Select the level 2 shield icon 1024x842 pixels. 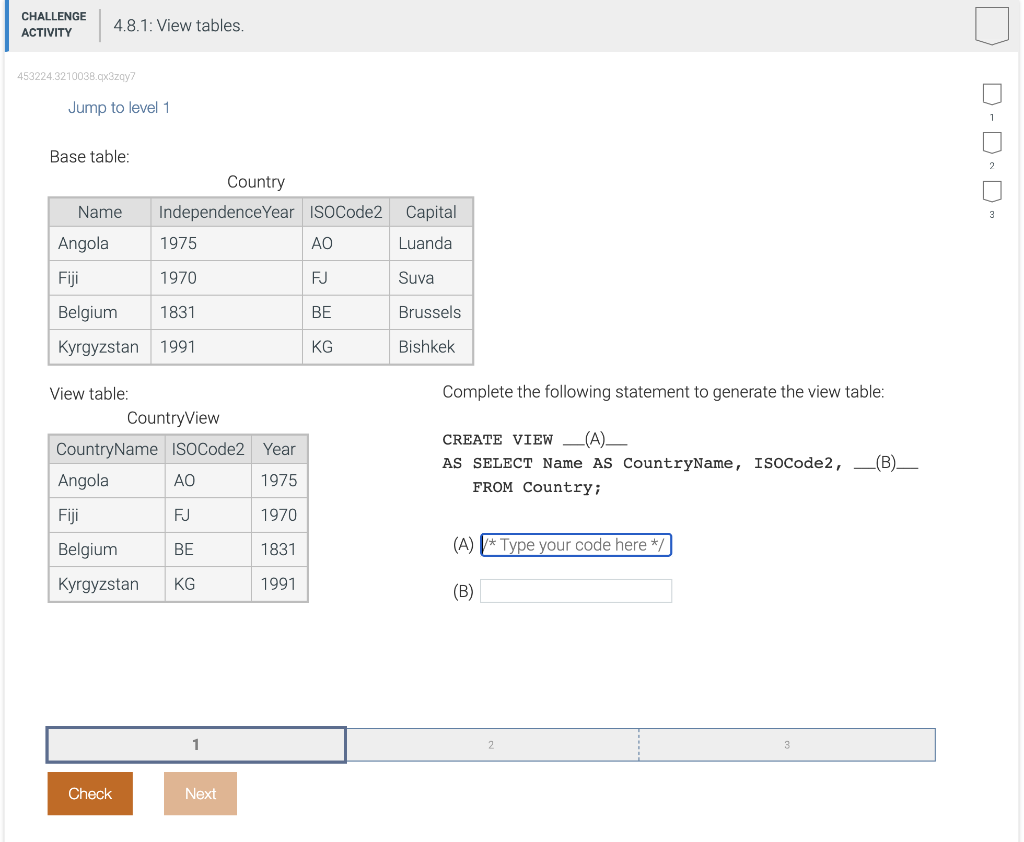(991, 142)
